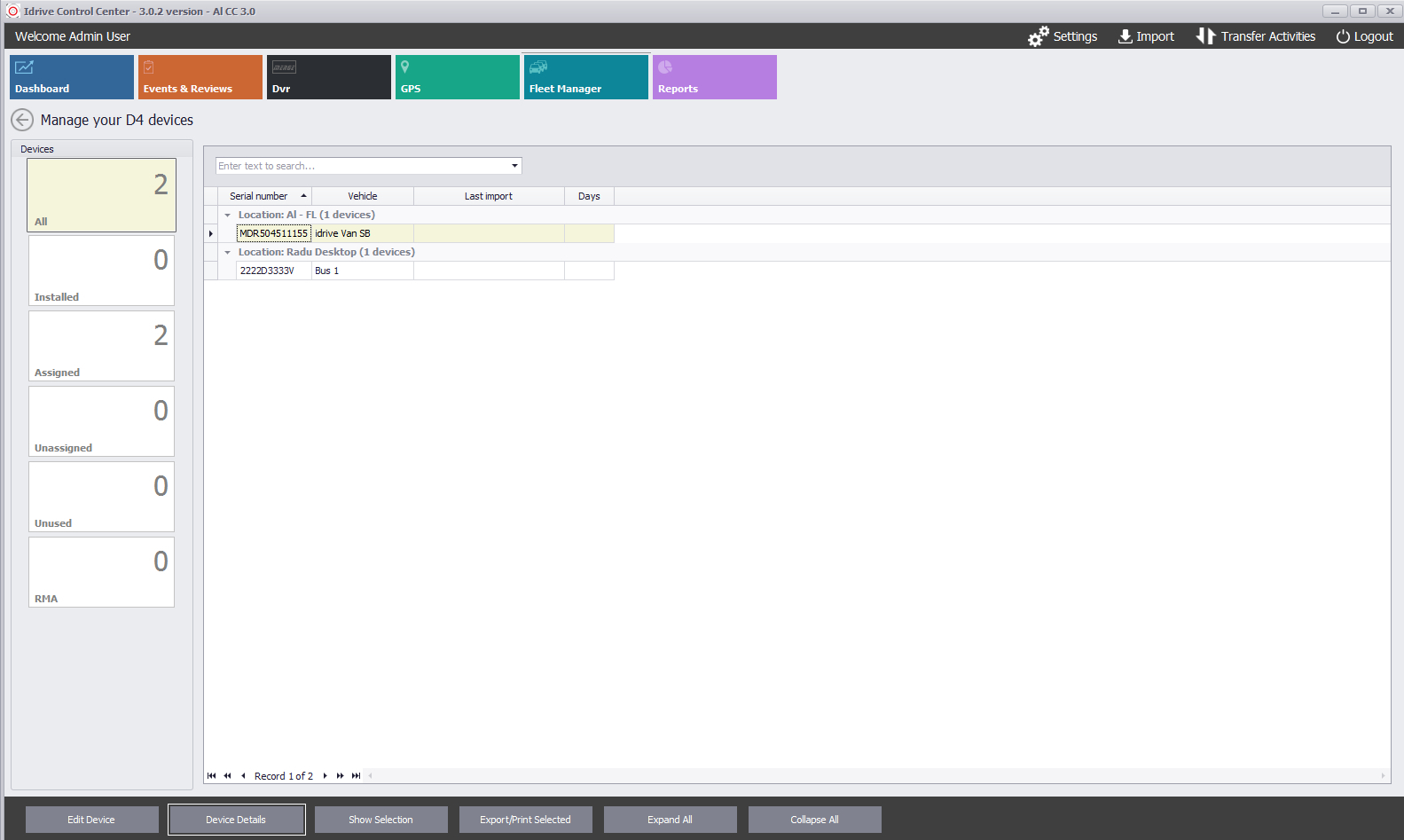Collapse the Location: AI - FL group
Image resolution: width=1404 pixels, height=840 pixels.
pos(227,216)
